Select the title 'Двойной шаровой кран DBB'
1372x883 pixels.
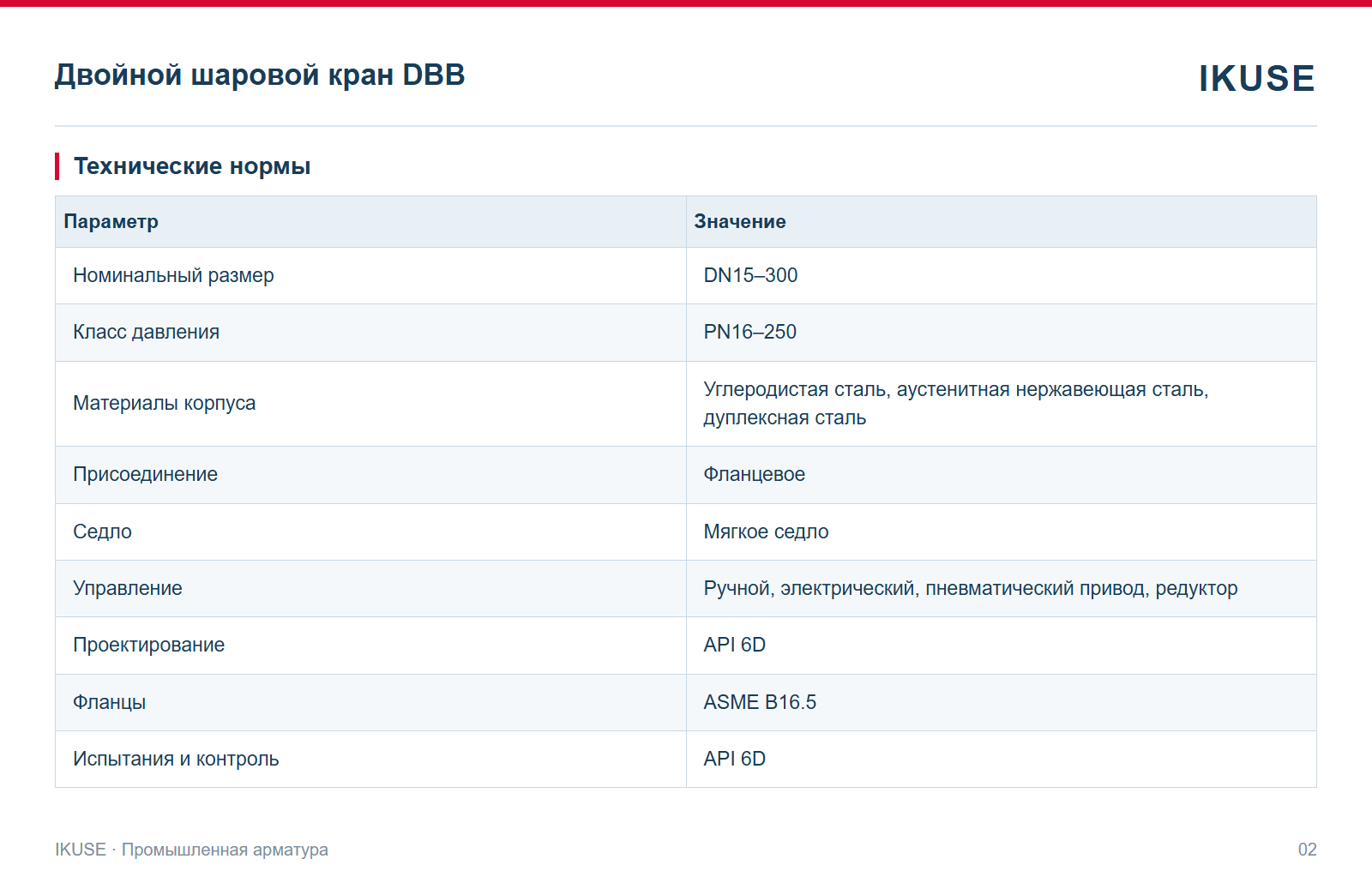coord(260,75)
